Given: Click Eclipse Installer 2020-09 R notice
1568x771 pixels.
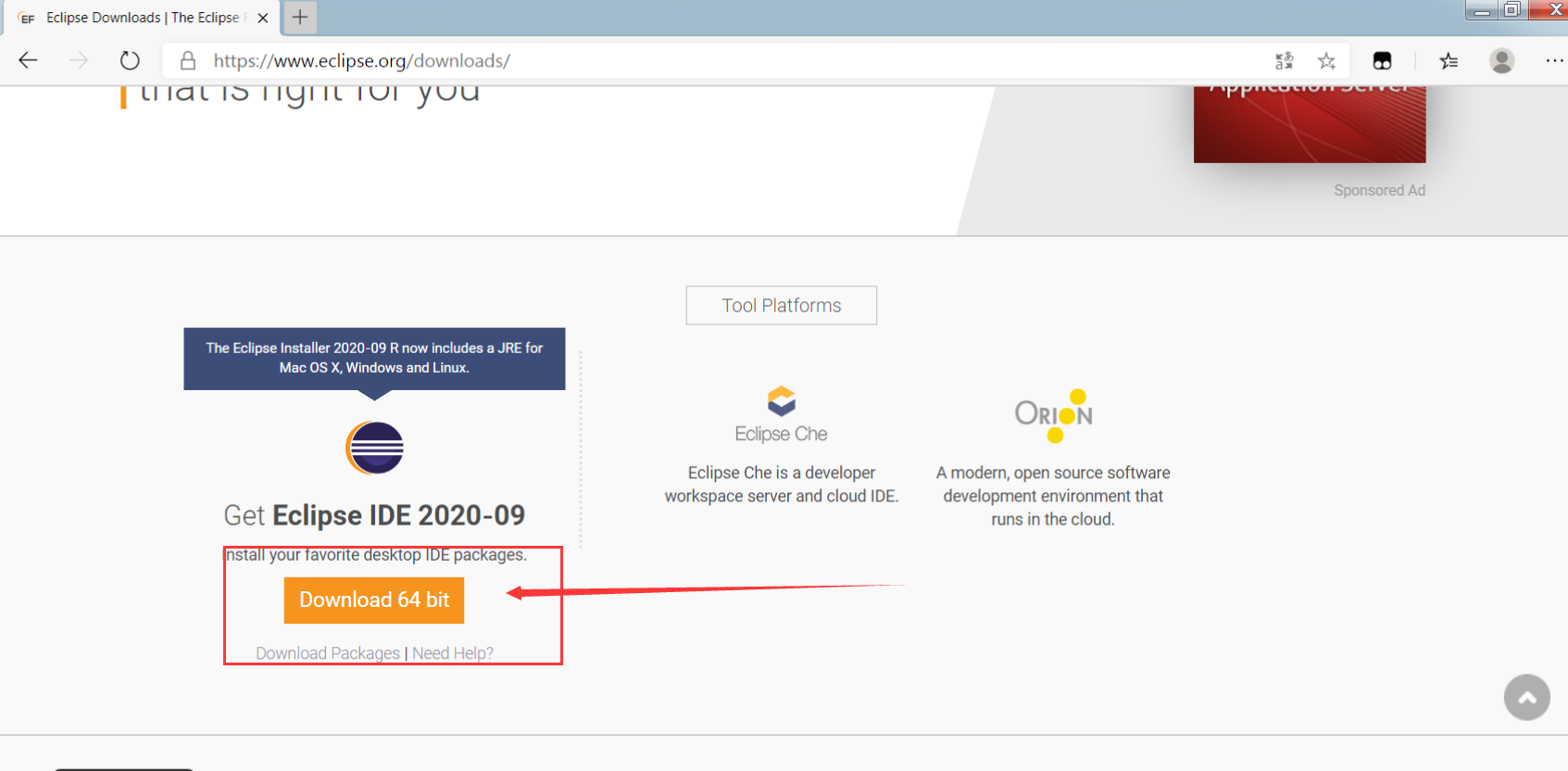Looking at the screenshot, I should [374, 359].
